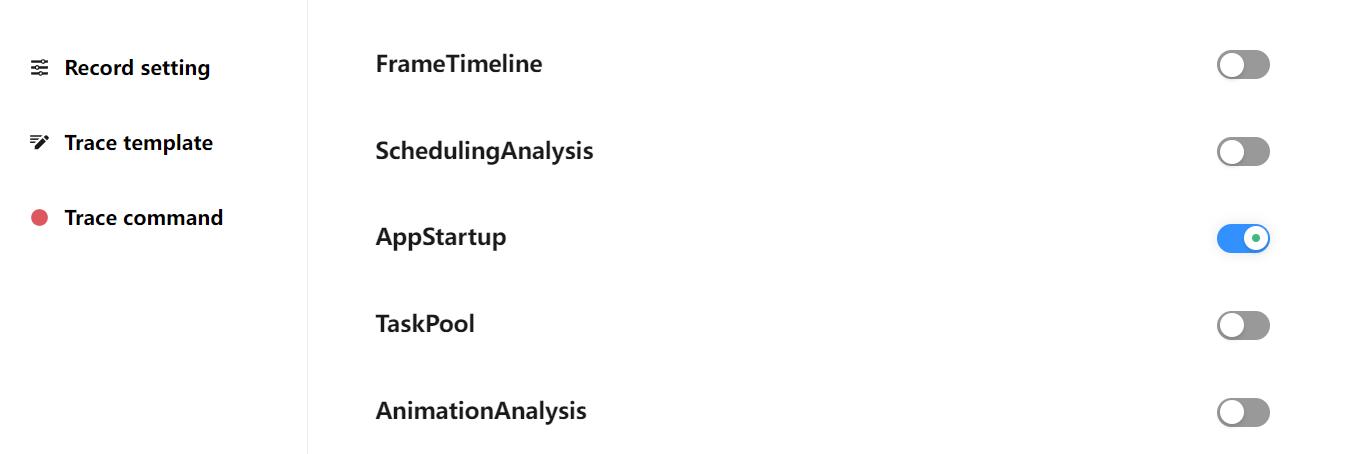
Task: Click the FrameTimeline label text
Action: 459,64
